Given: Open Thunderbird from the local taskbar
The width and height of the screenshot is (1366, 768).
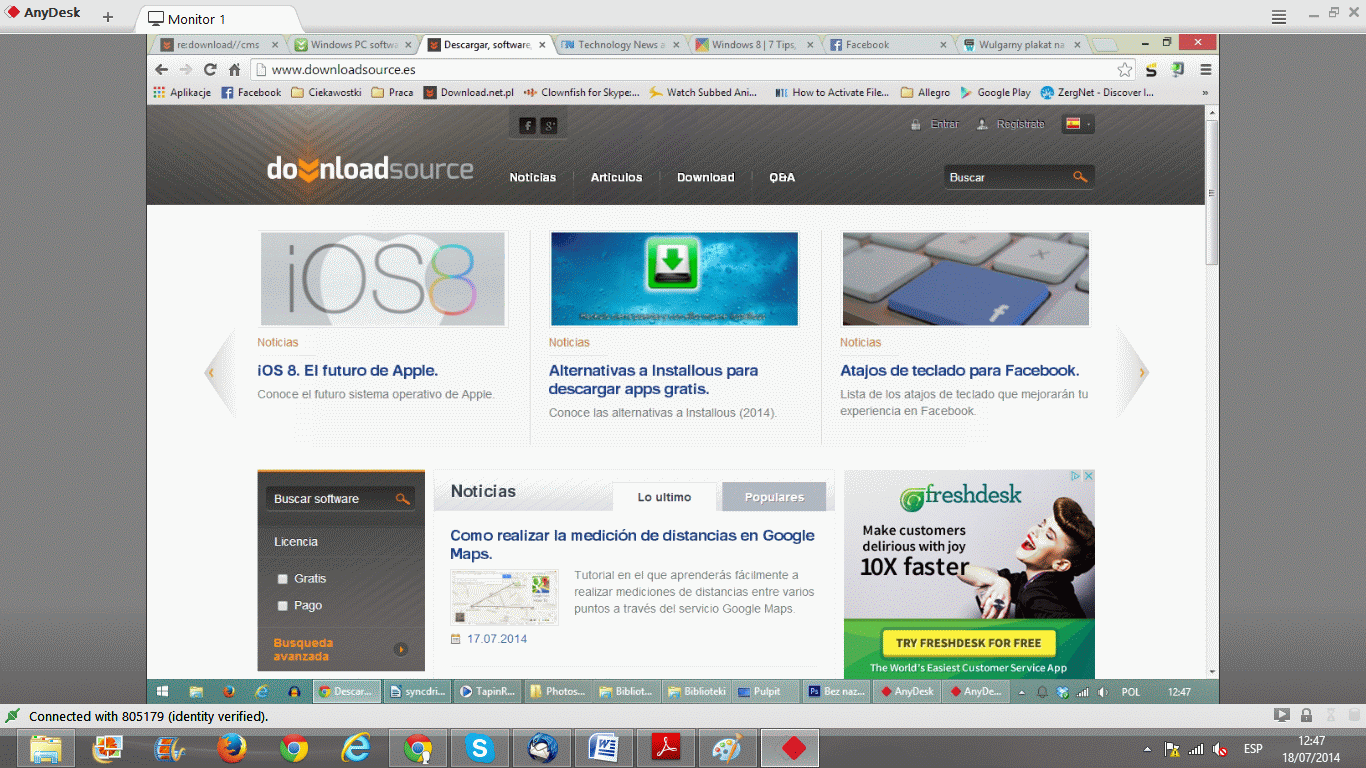Looking at the screenshot, I should coord(542,747).
